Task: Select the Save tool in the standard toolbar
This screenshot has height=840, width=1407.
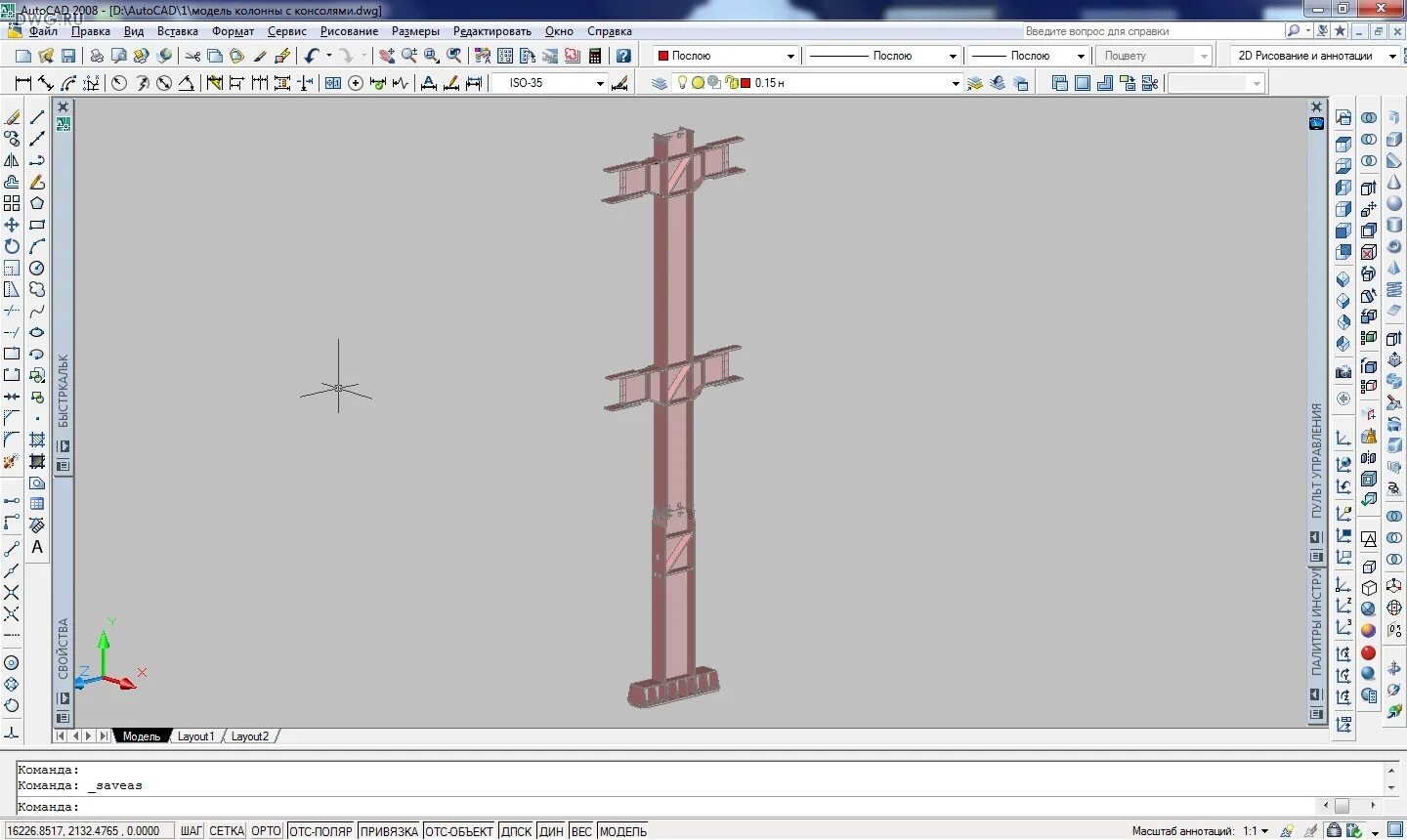Action: tap(68, 55)
